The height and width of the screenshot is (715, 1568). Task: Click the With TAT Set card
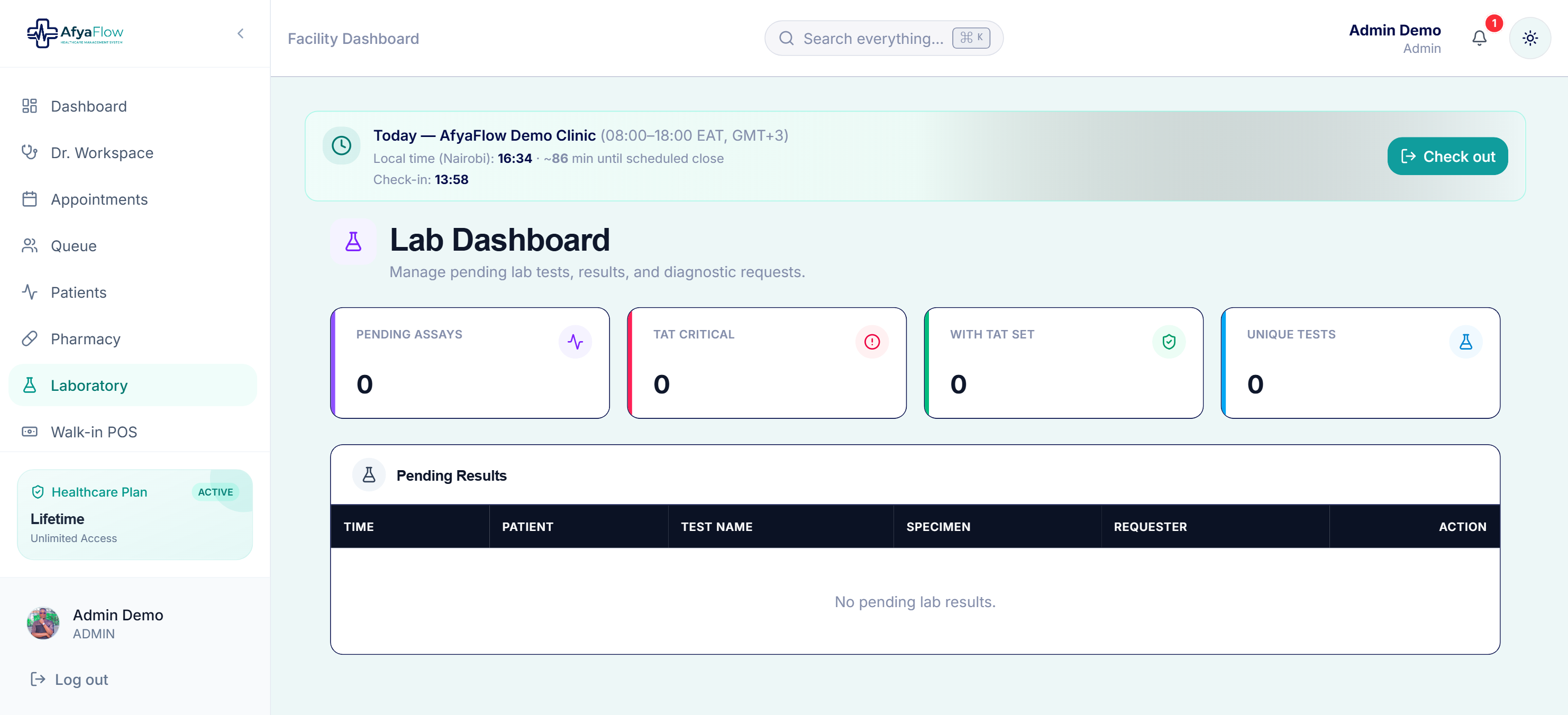coord(1064,363)
